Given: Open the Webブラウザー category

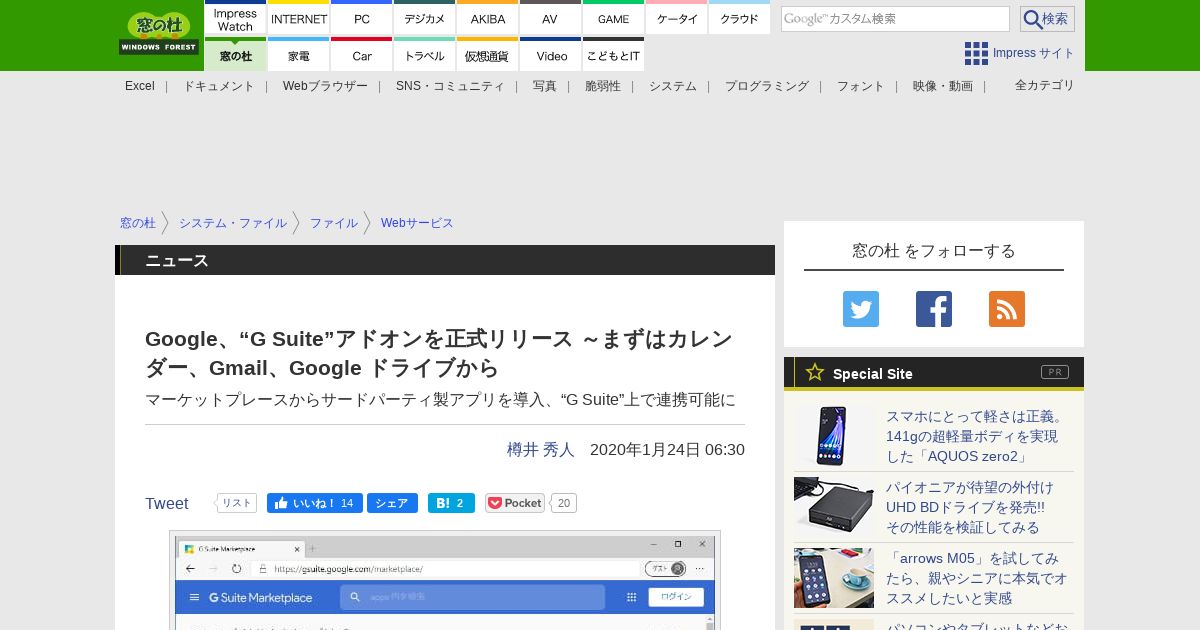Looking at the screenshot, I should click(325, 86).
